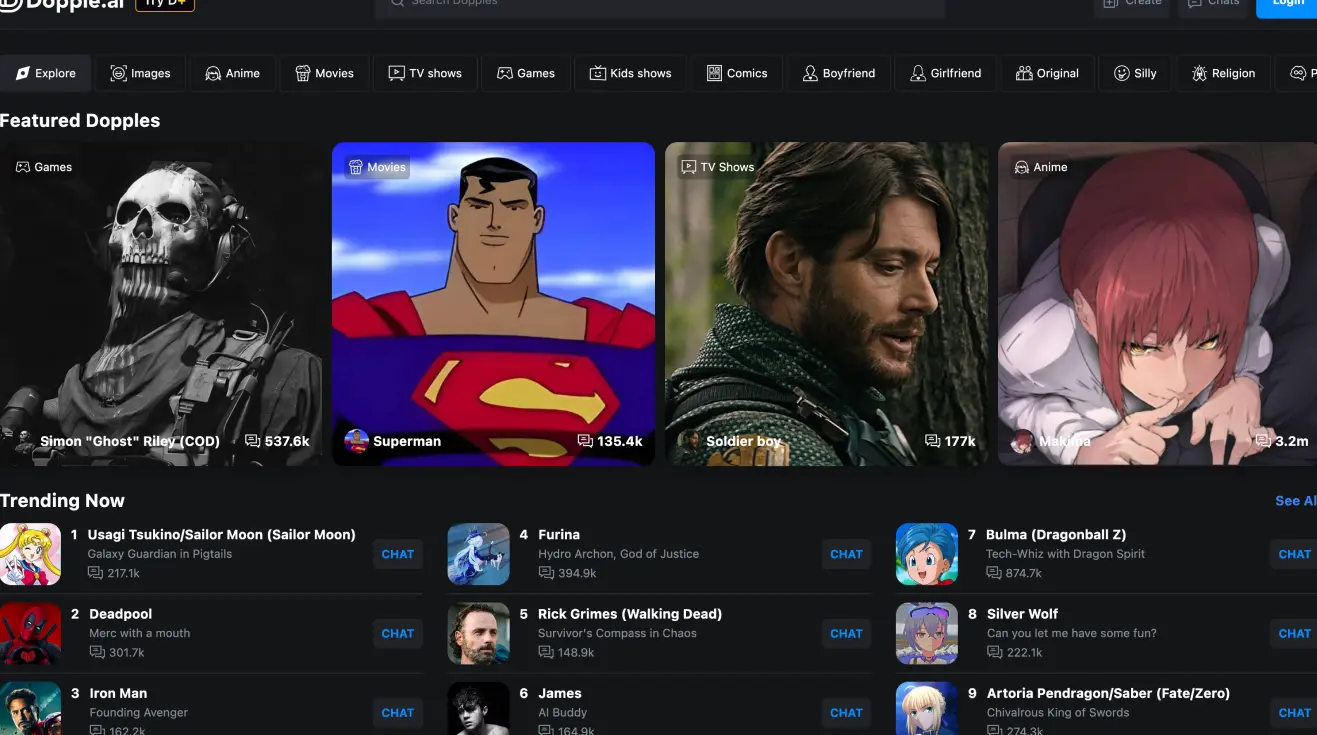Select Rick Grimes avatar thumbnail

(x=478, y=633)
